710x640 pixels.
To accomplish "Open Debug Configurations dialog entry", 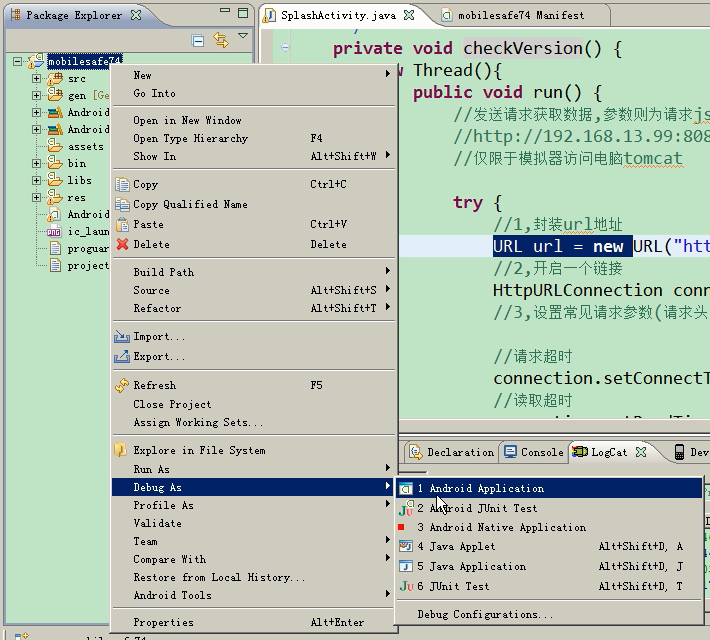I will coord(485,614).
